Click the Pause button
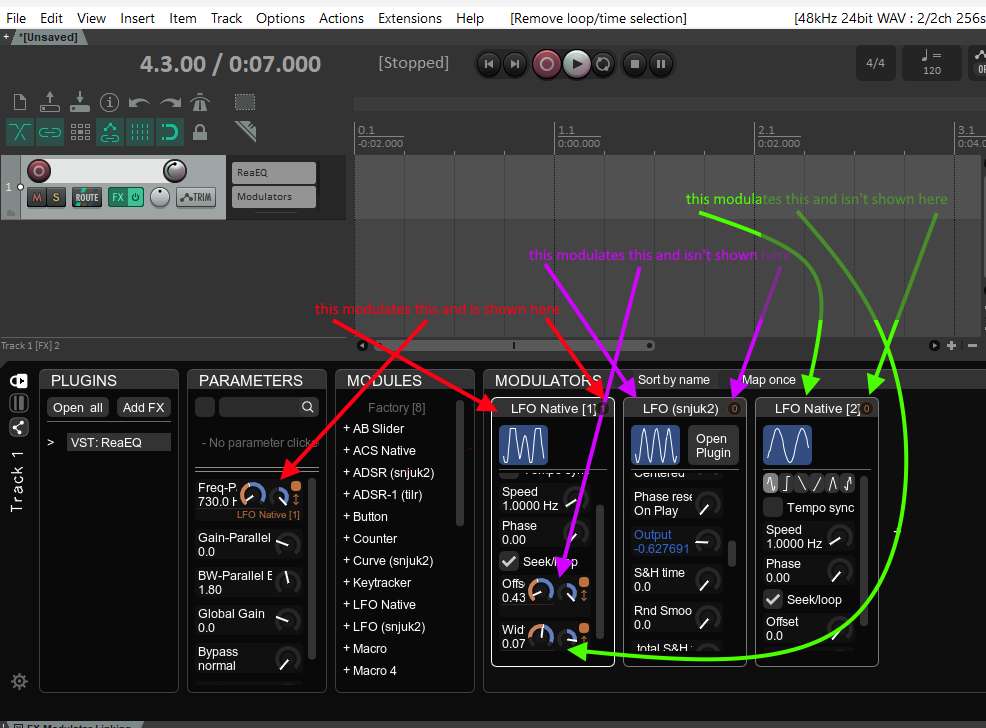 661,63
